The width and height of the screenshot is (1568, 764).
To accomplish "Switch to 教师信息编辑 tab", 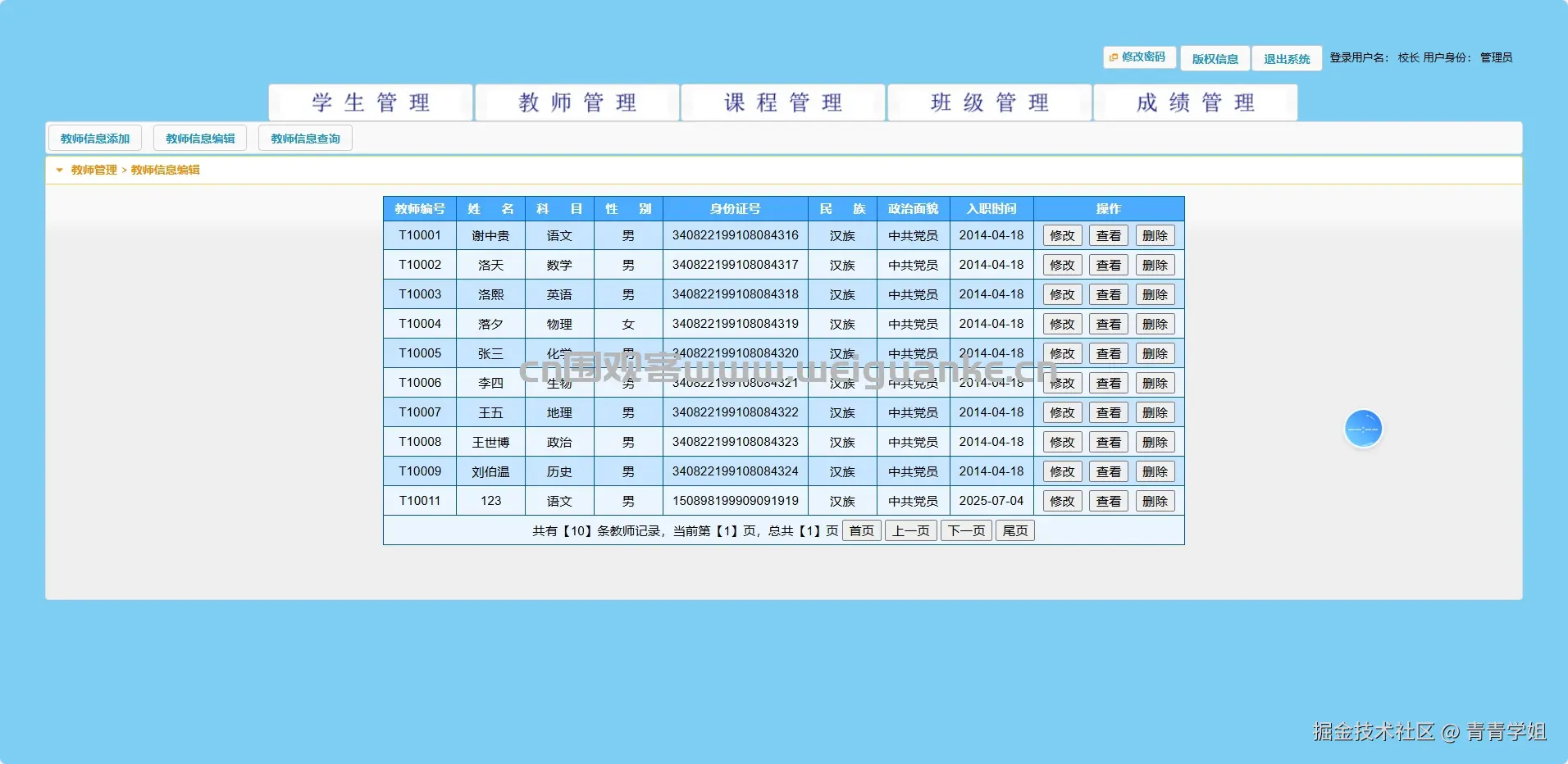I will coord(200,139).
